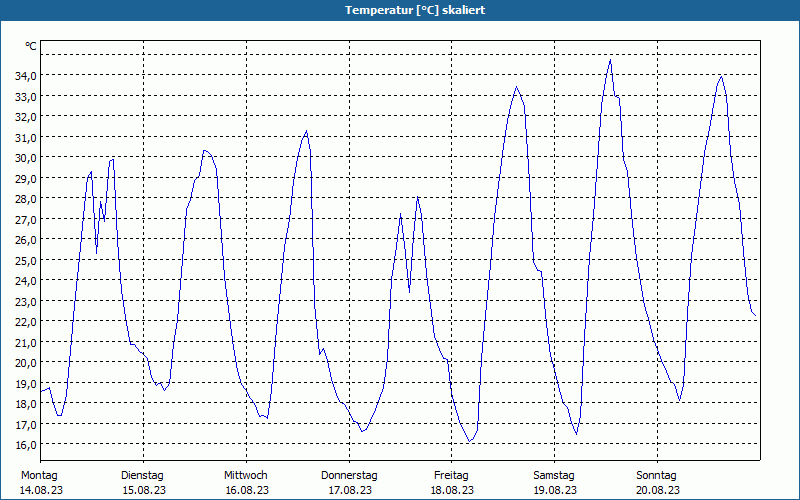The image size is (800, 500).
Task: Click the 31,0 axis value
Action: 26,137
